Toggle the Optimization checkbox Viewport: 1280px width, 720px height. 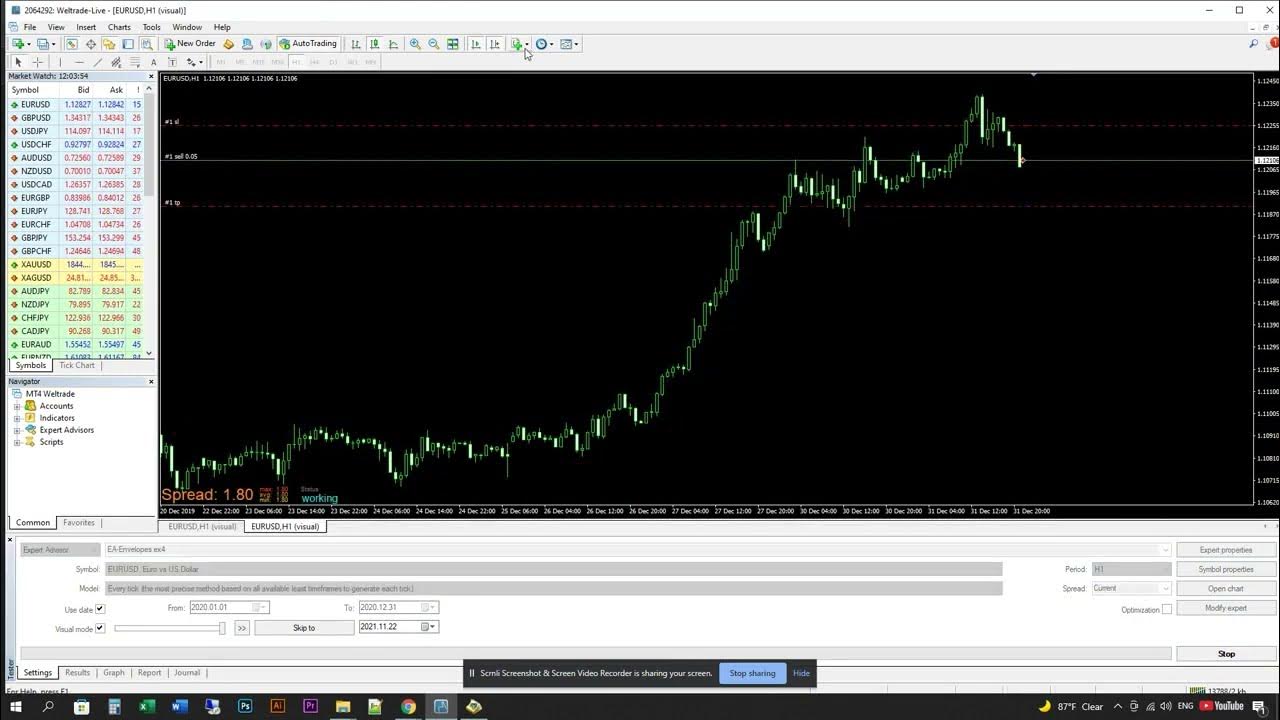pos(1166,609)
